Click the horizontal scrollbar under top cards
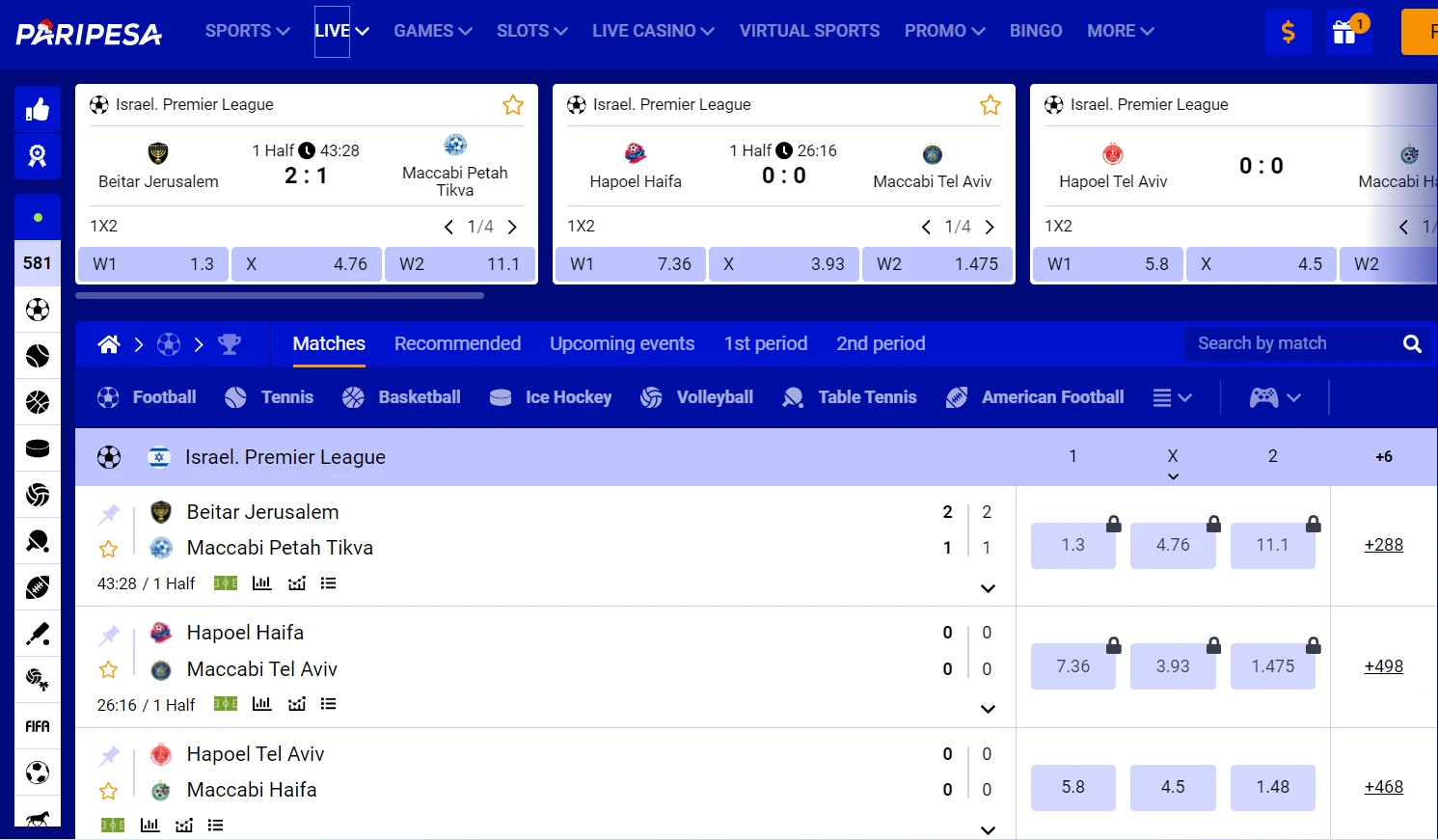This screenshot has height=840, width=1438. (x=280, y=296)
